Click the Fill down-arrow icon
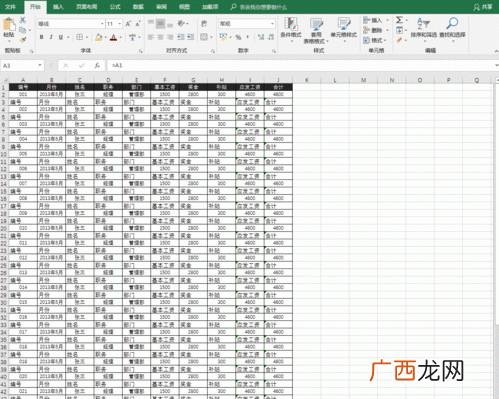Image resolution: width=499 pixels, height=399 pixels. coord(399,30)
